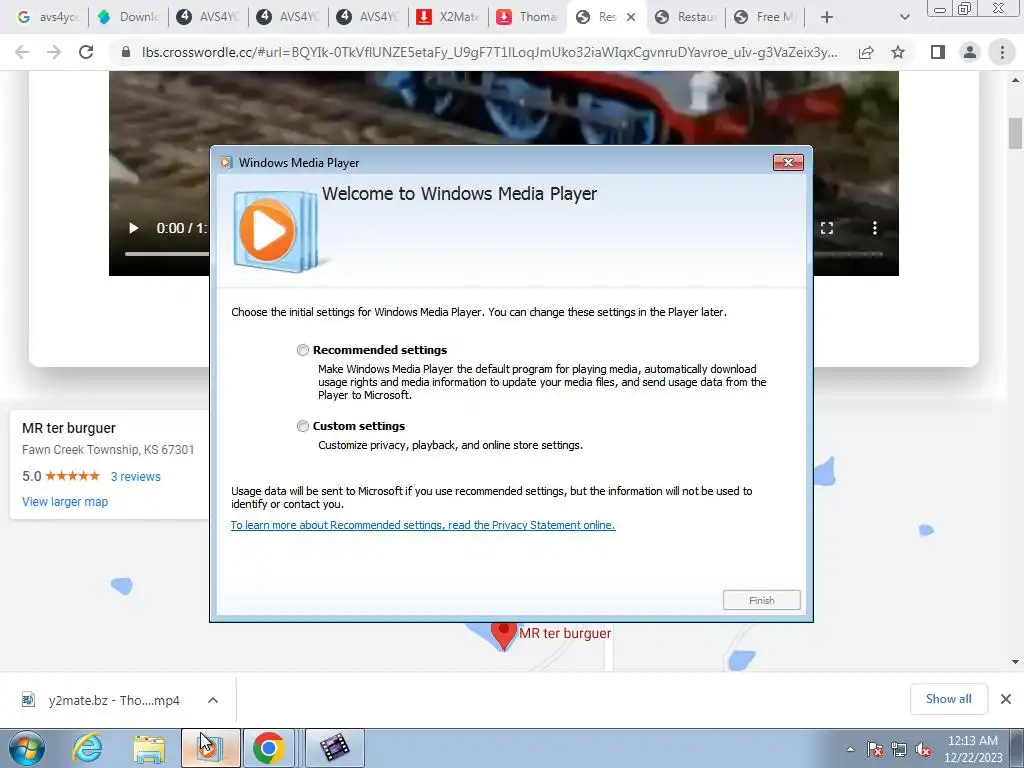Viewport: 1024px width, 768px height.
Task: Open the Privacy Statement online link
Action: point(423,525)
